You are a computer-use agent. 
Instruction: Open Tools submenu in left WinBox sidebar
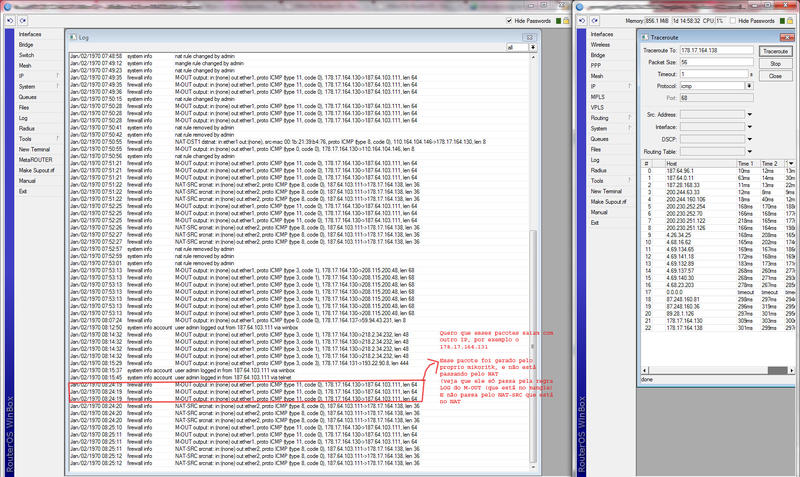pos(39,139)
